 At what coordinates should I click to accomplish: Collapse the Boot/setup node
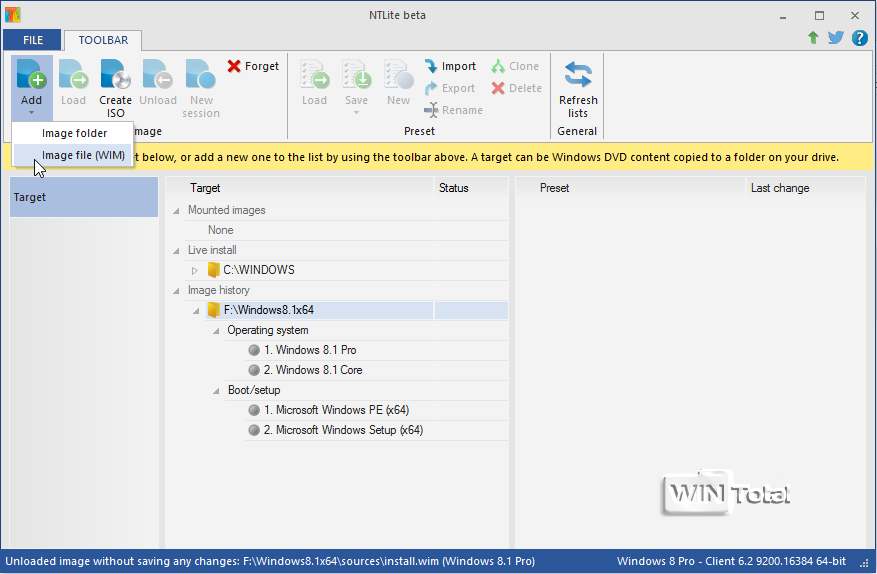point(216,391)
